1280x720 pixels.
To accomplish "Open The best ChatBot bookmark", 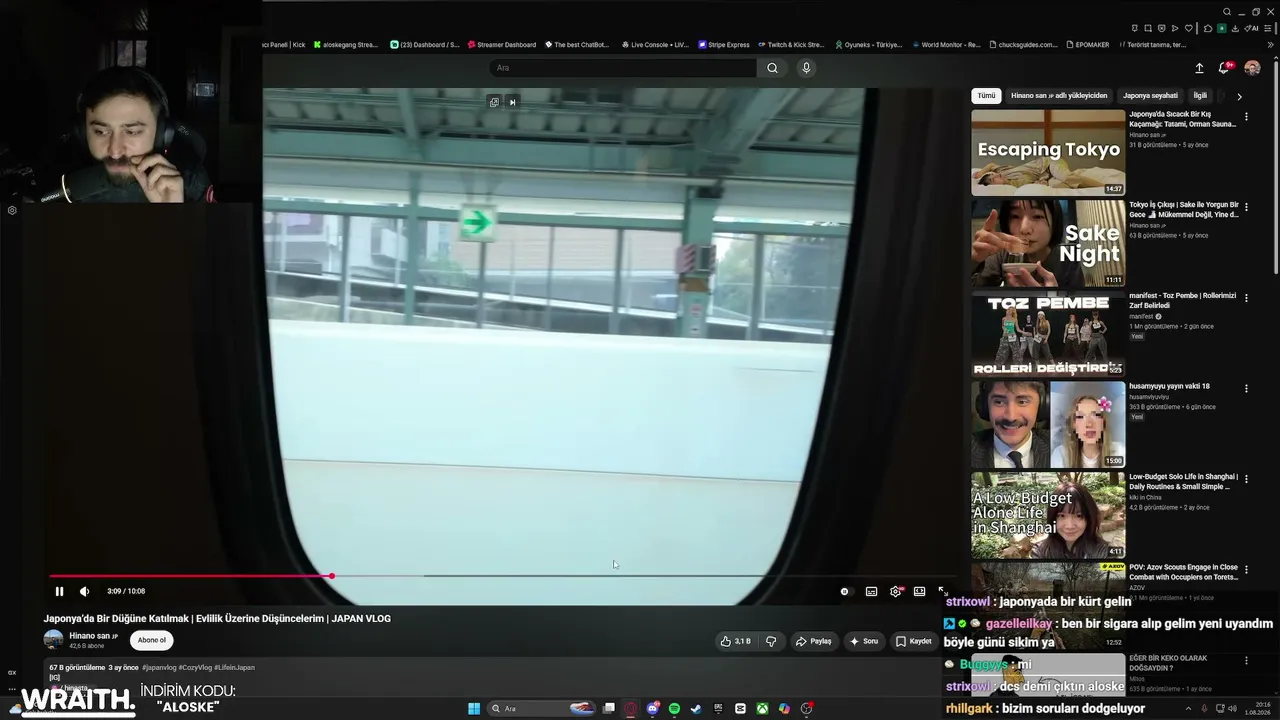I will [577, 45].
